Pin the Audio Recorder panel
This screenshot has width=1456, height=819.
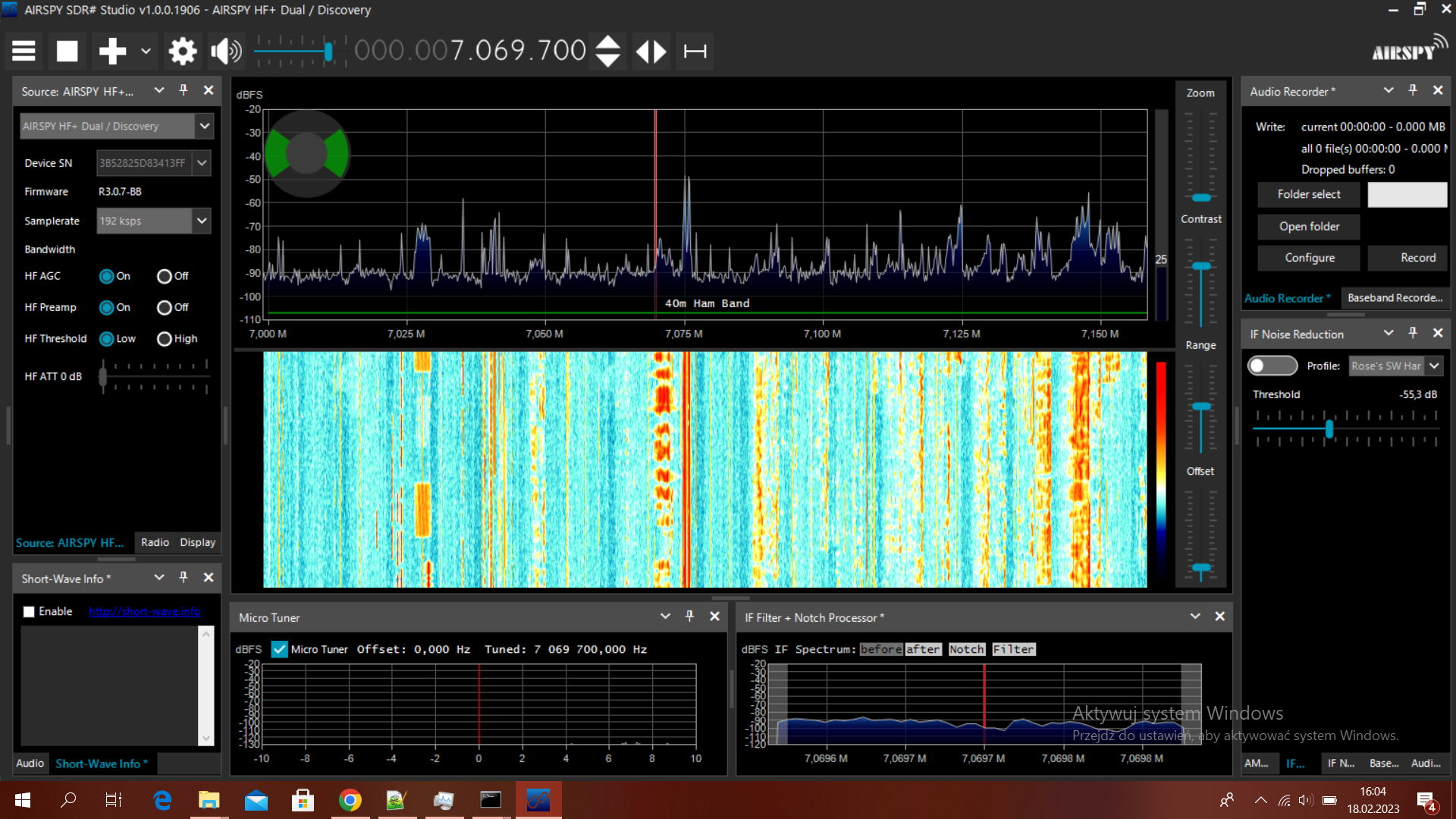point(1413,90)
